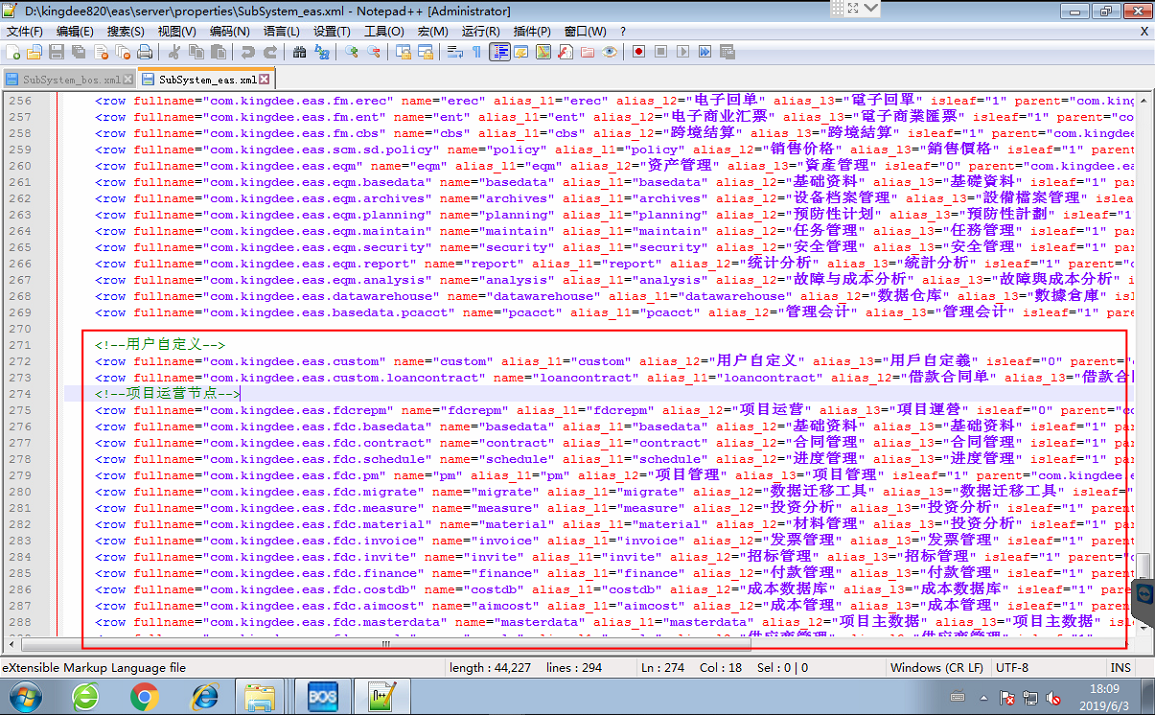Click the macro Playback icon
Viewport: 1155px width, 715px height.
(683, 52)
